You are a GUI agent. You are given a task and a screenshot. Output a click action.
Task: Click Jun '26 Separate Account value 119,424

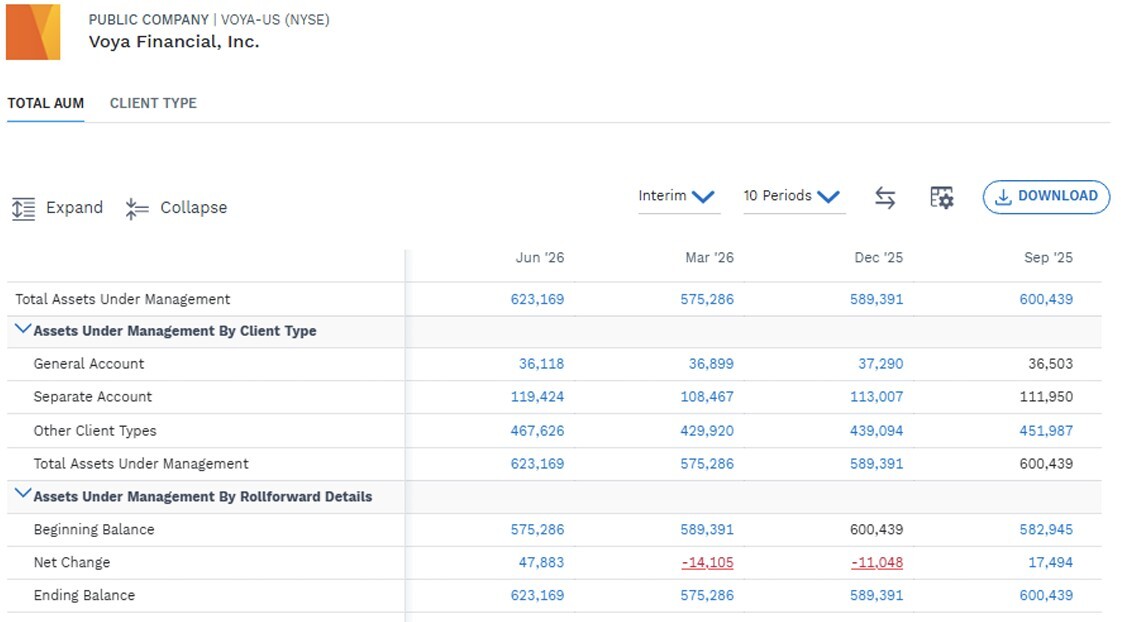[537, 397]
